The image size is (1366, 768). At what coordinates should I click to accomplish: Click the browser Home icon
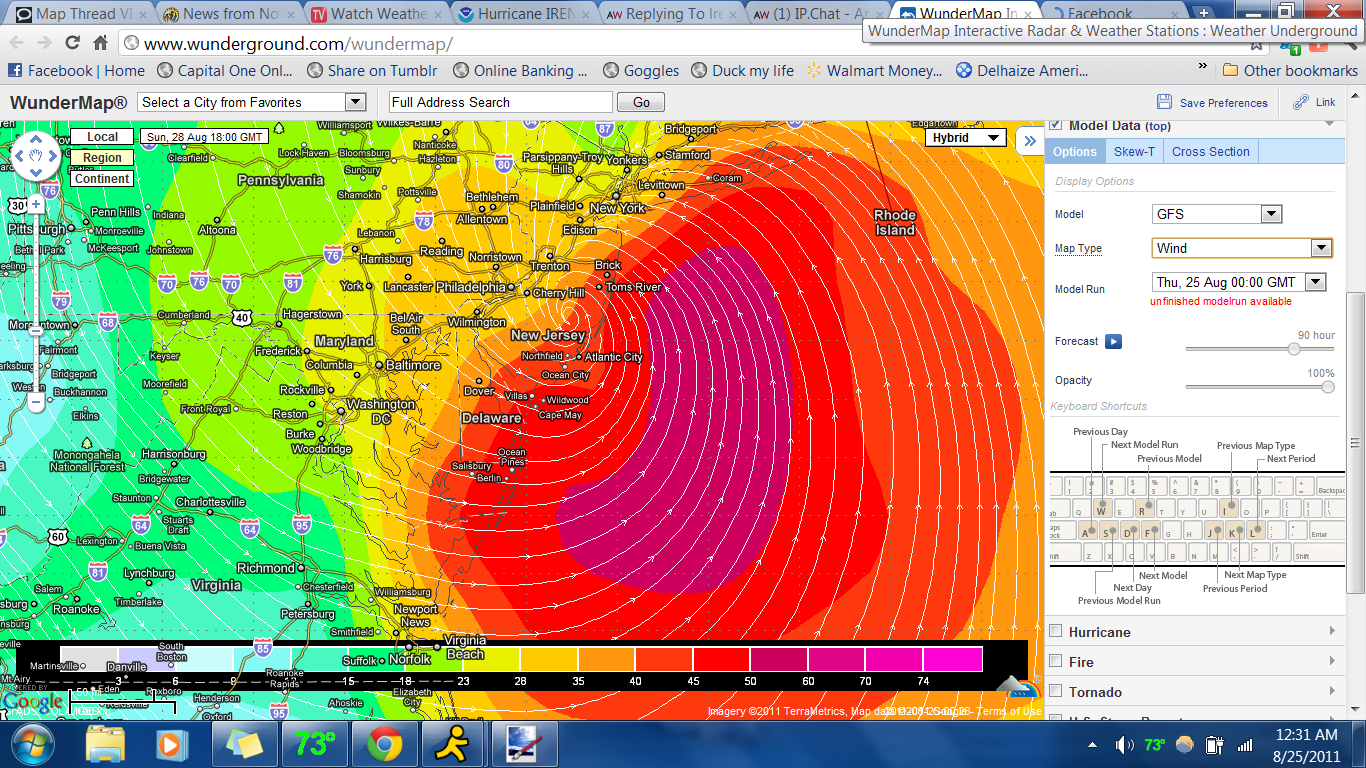(x=100, y=43)
